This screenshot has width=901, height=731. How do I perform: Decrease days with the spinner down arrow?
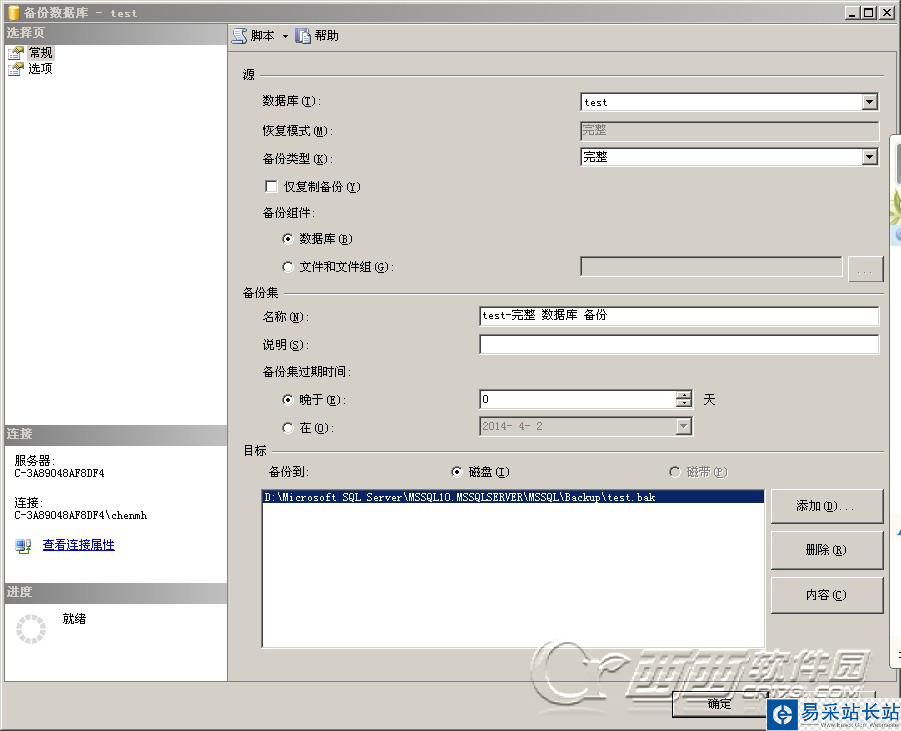pos(684,403)
